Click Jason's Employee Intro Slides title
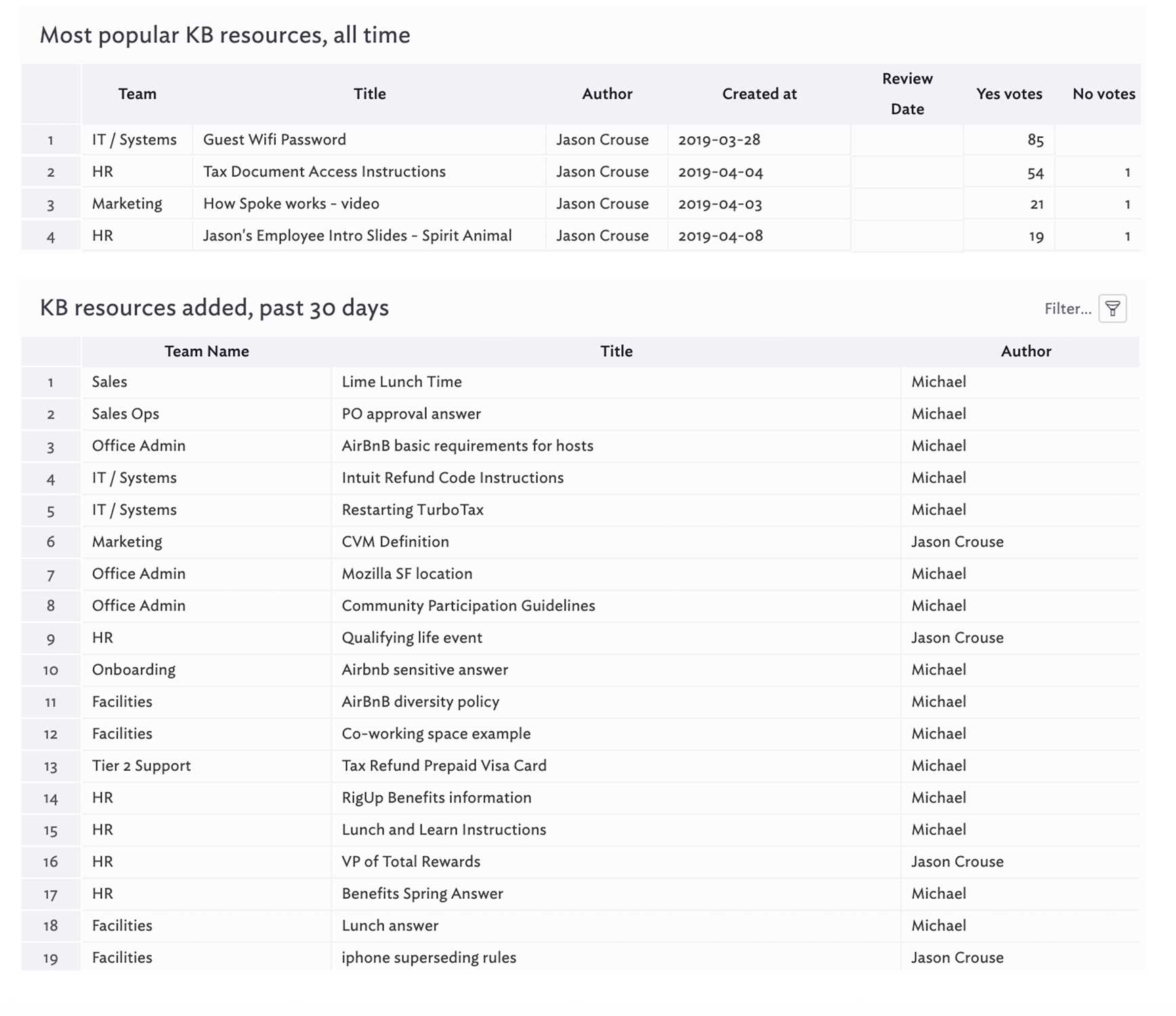 [358, 236]
